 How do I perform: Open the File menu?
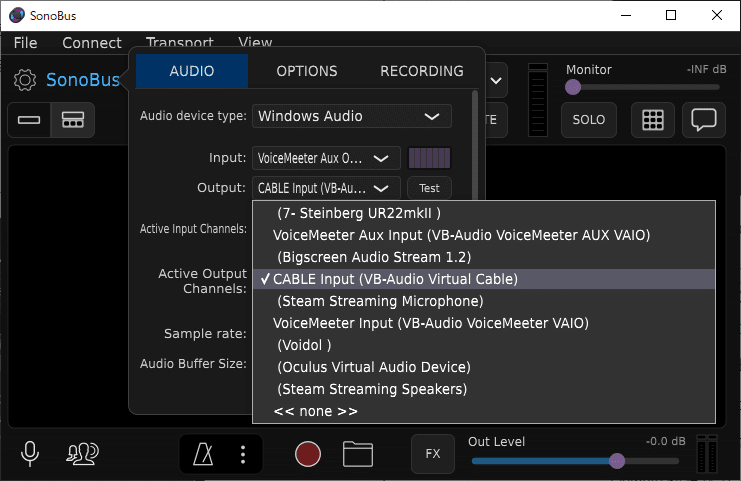click(x=26, y=43)
